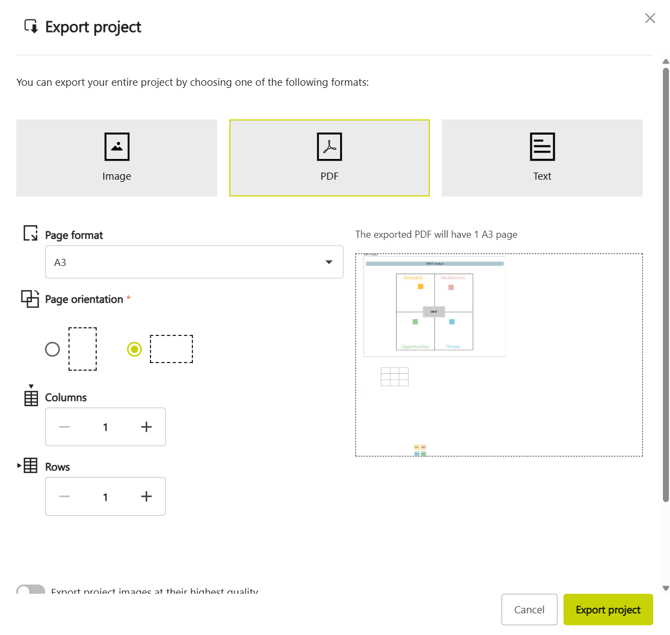Decrease the Rows count with minus
The height and width of the screenshot is (635, 670).
65,497
